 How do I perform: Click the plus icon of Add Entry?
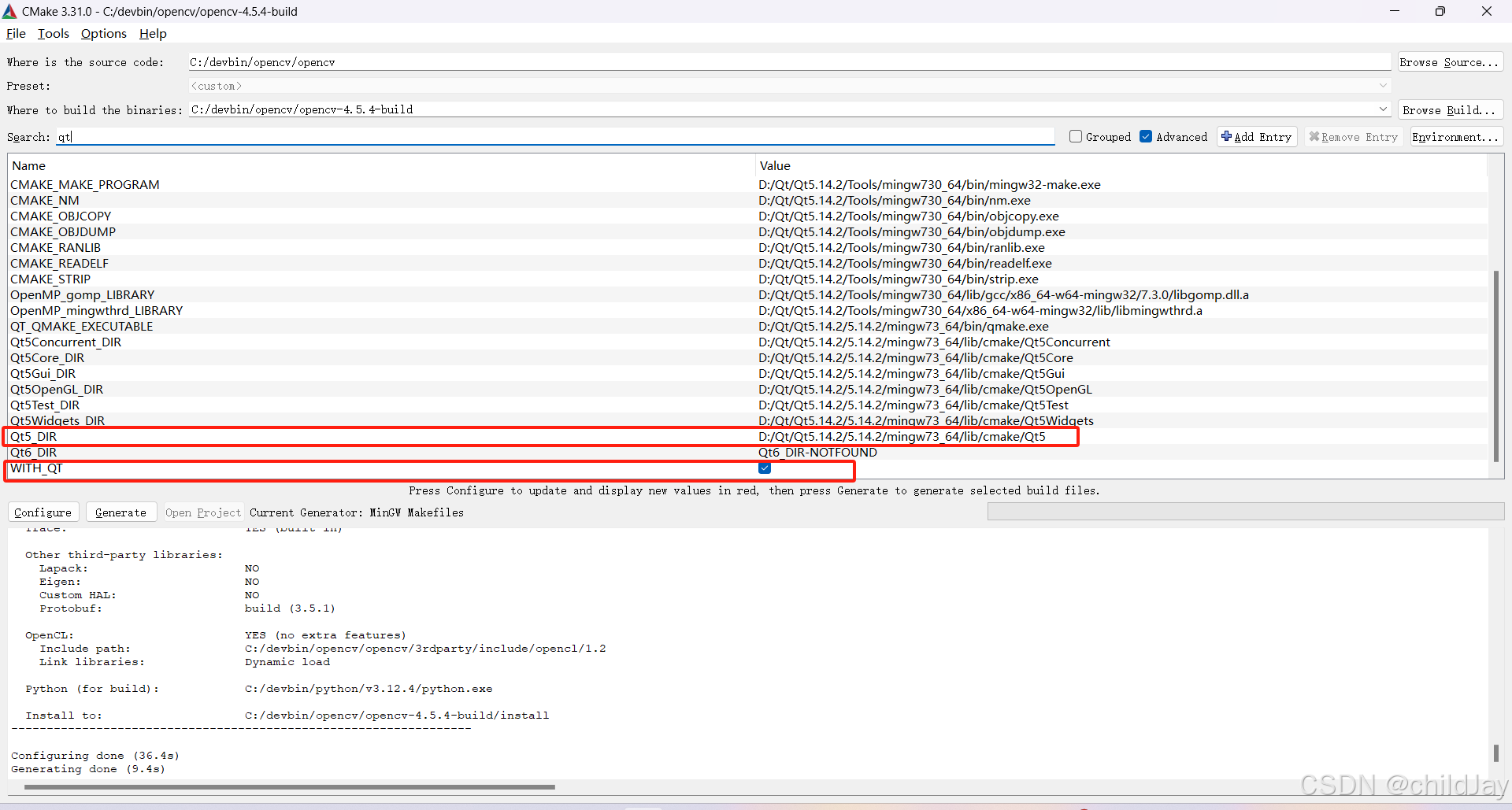1226,136
